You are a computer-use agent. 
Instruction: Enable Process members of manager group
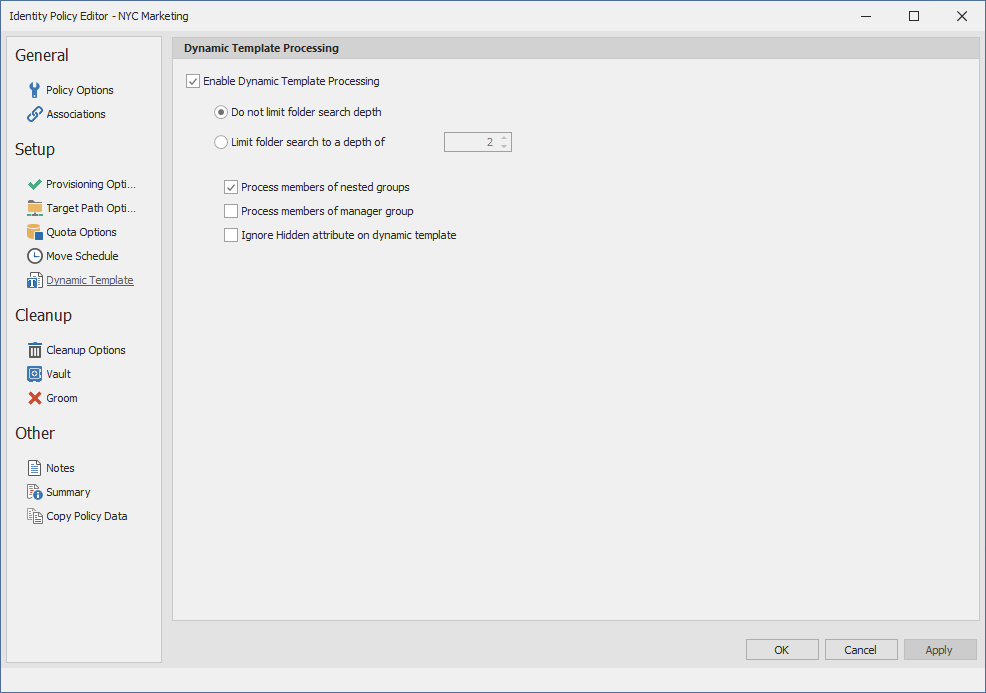click(x=231, y=211)
